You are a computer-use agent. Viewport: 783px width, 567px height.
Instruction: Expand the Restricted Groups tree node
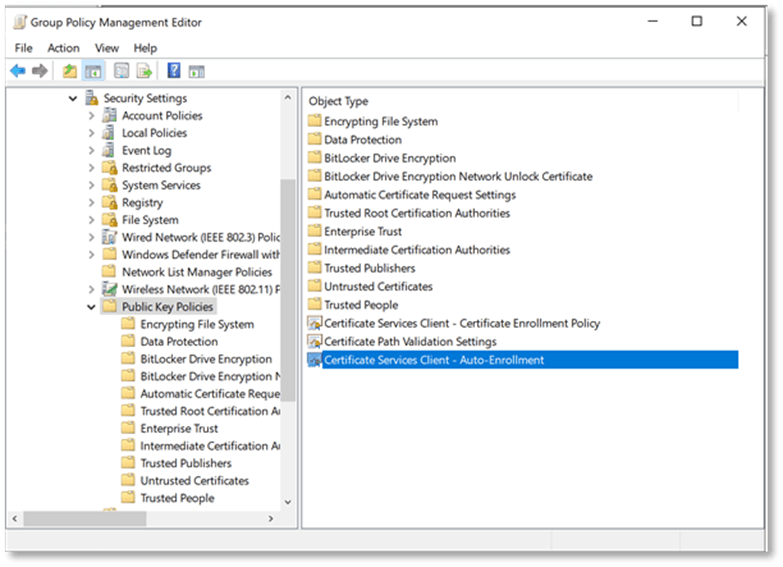(92, 168)
